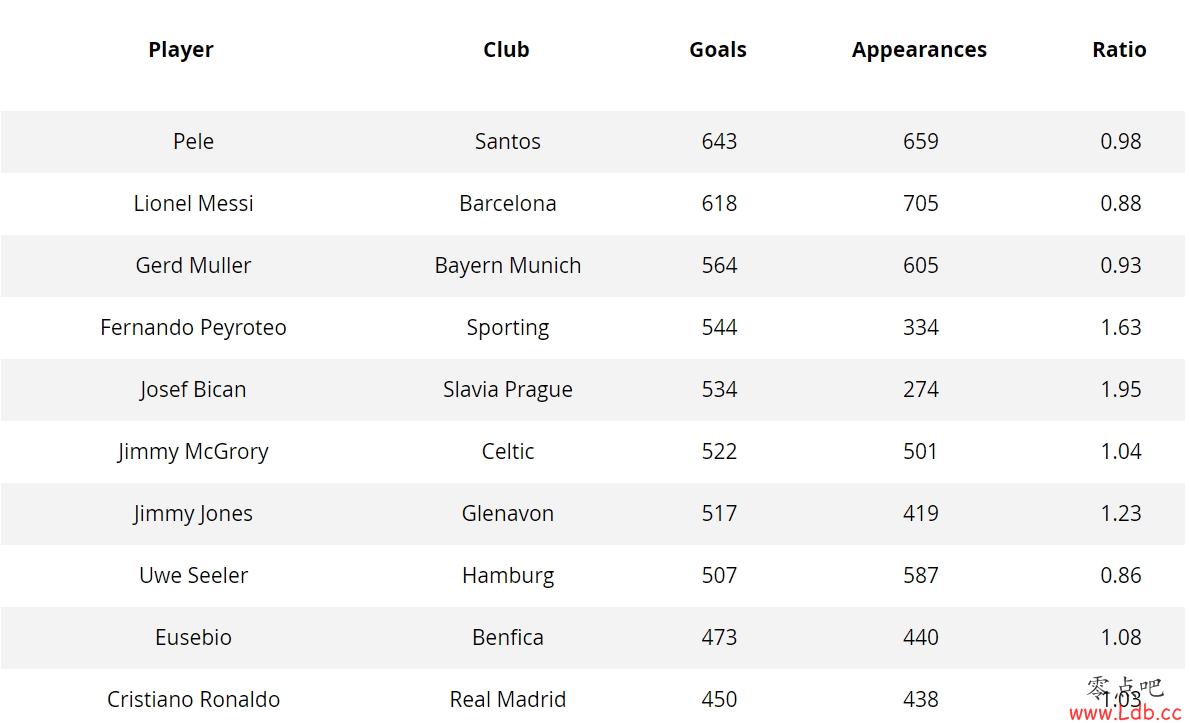
Task: Click the Appearances column header
Action: click(919, 50)
